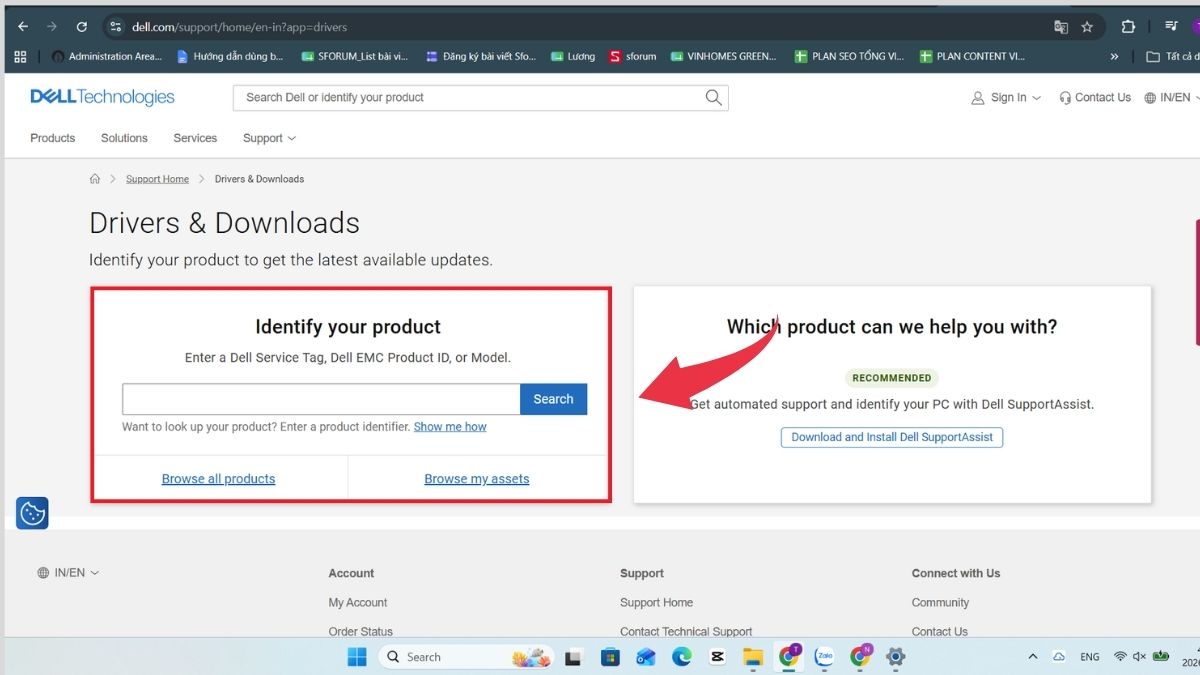The width and height of the screenshot is (1200, 675).
Task: Click the Browse my assets link
Action: coord(477,479)
